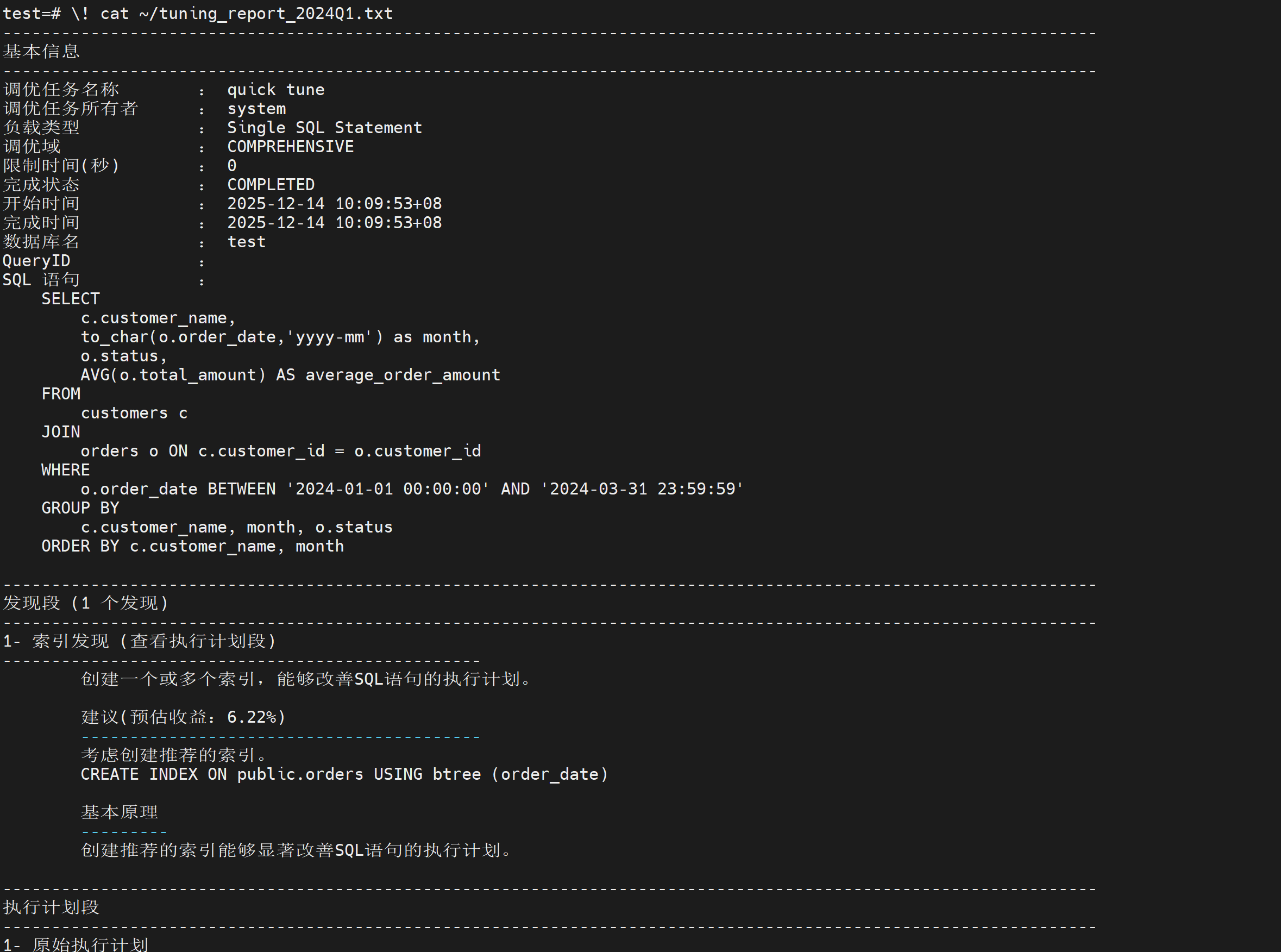Viewport: 1281px width, 952px height.
Task: Click the 完成时间 timestamp value
Action: pyautogui.click(x=334, y=222)
